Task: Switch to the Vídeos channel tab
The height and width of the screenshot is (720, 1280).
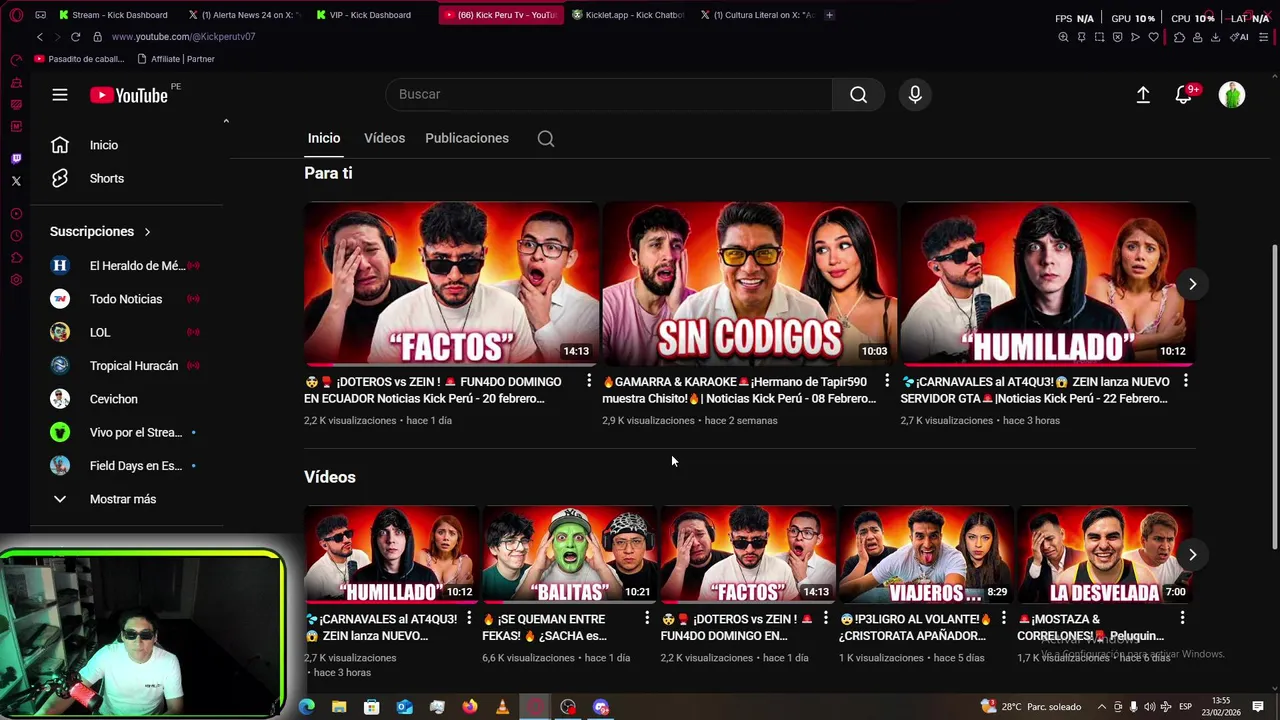Action: click(384, 138)
